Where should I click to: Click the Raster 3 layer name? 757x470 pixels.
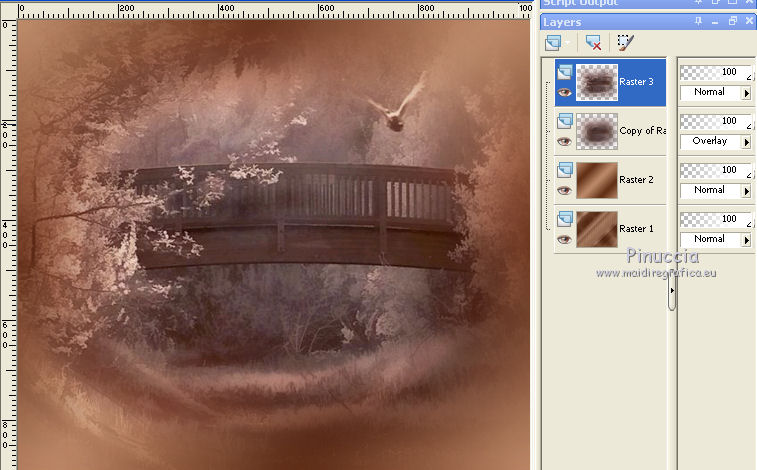coord(636,82)
